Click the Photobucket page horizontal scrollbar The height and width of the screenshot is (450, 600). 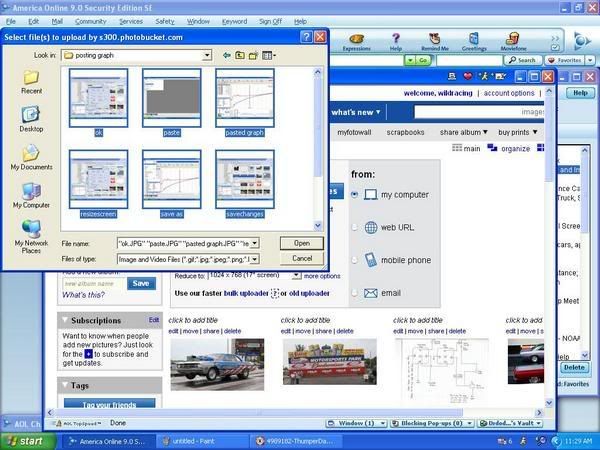[x=295, y=412]
